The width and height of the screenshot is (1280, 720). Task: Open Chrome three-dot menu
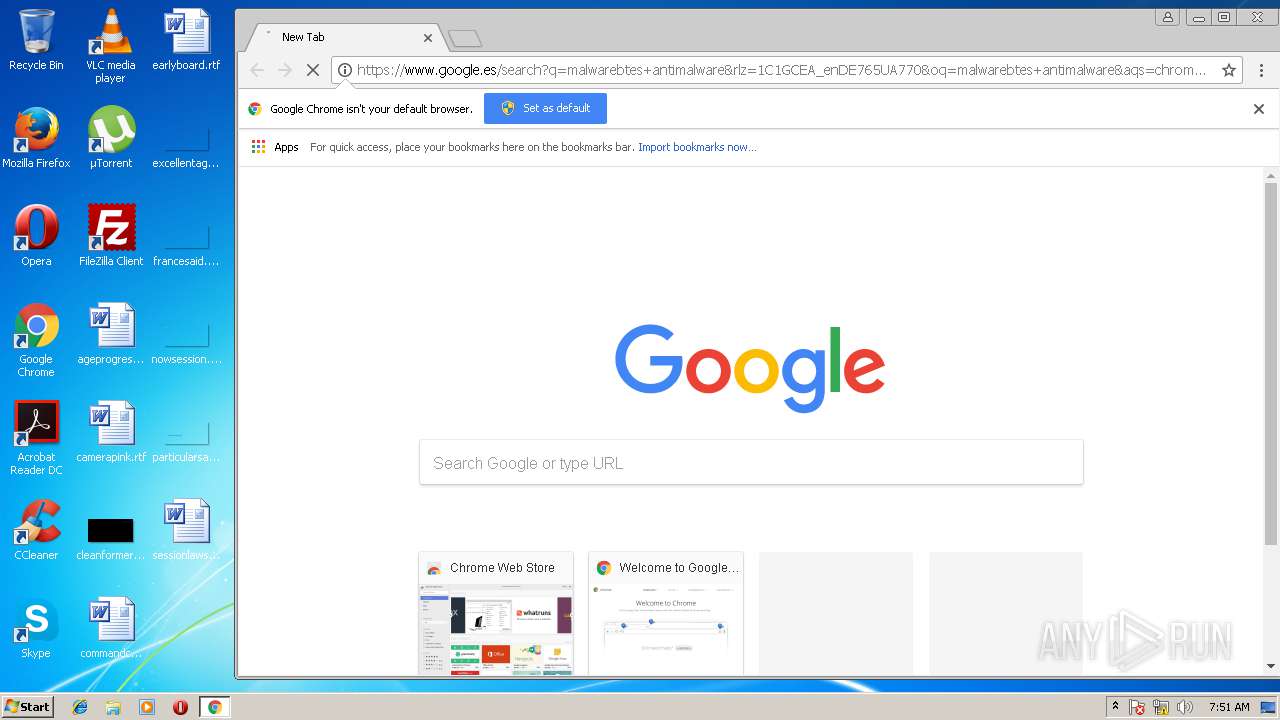point(1261,70)
